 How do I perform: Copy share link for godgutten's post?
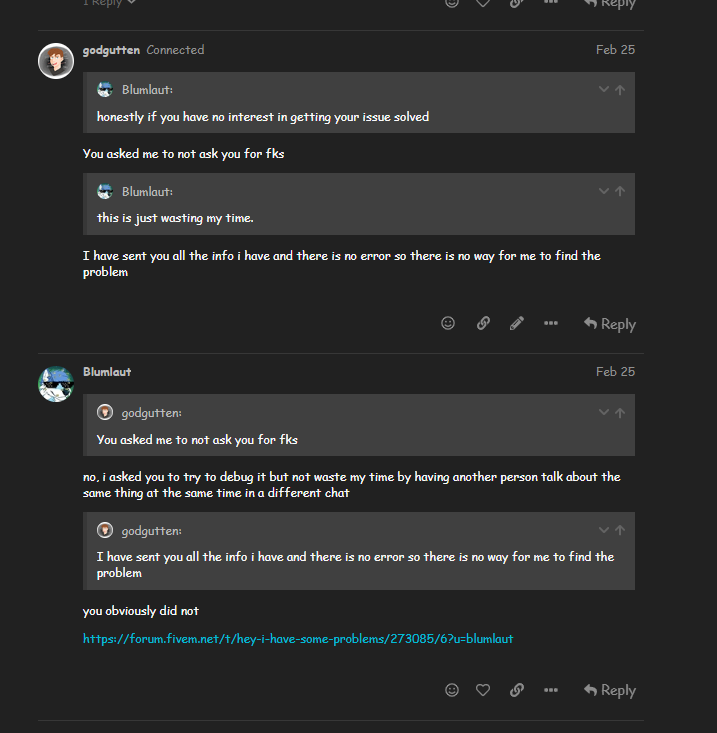[x=483, y=323]
